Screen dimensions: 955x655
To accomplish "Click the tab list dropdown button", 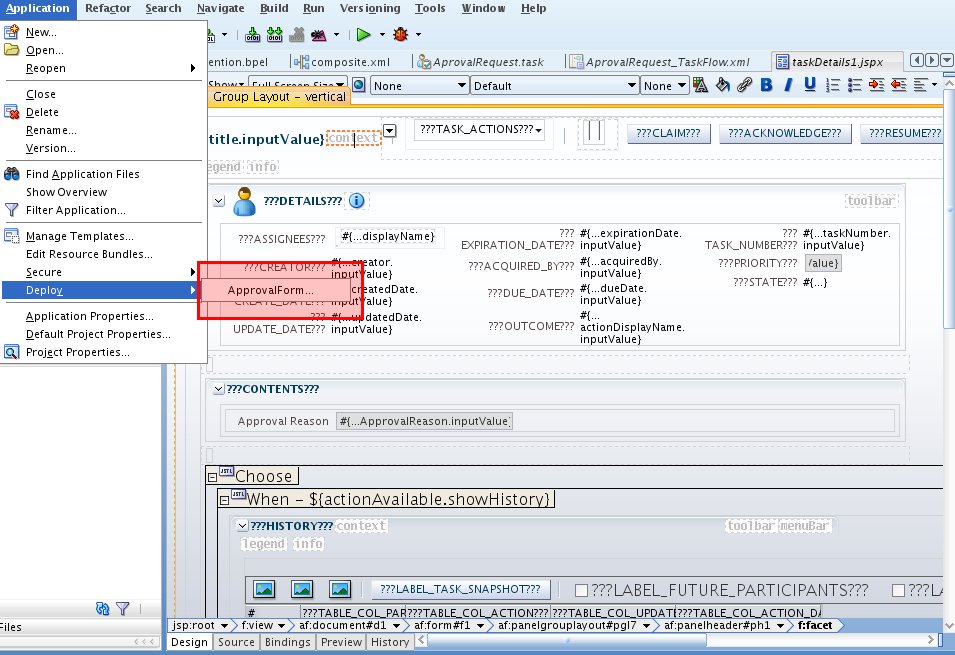I will (x=946, y=60).
